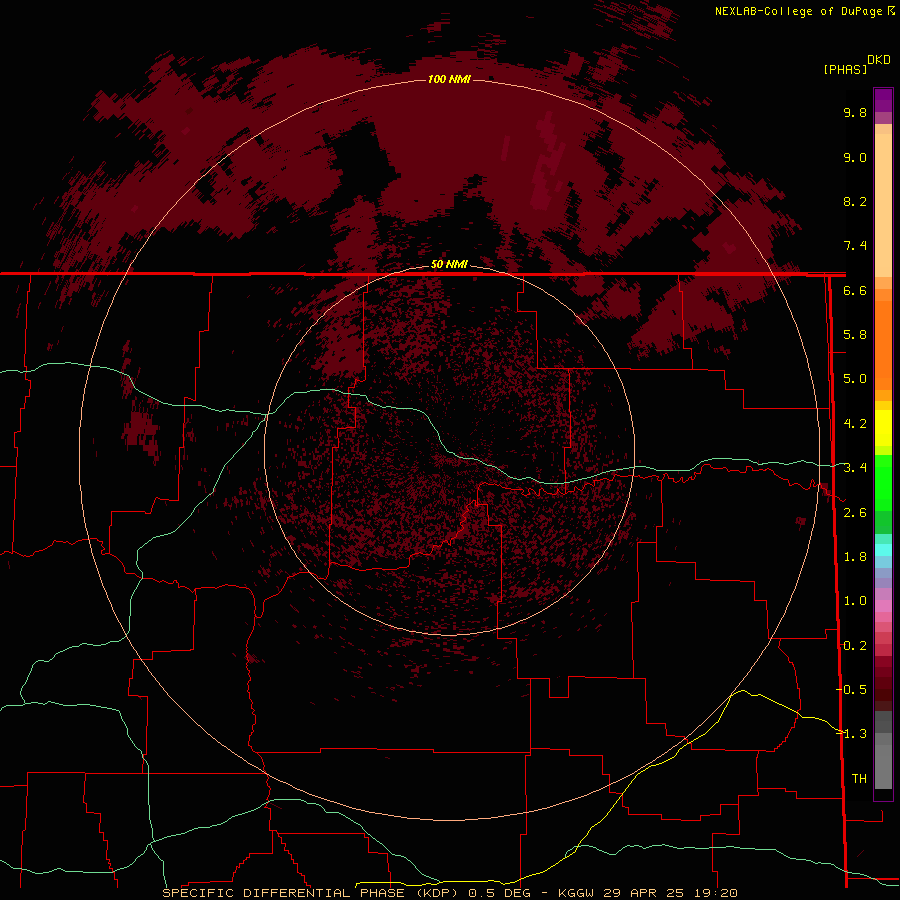Select the 6.6 value on the color scale
This screenshot has width=900, height=900.
pos(855,290)
